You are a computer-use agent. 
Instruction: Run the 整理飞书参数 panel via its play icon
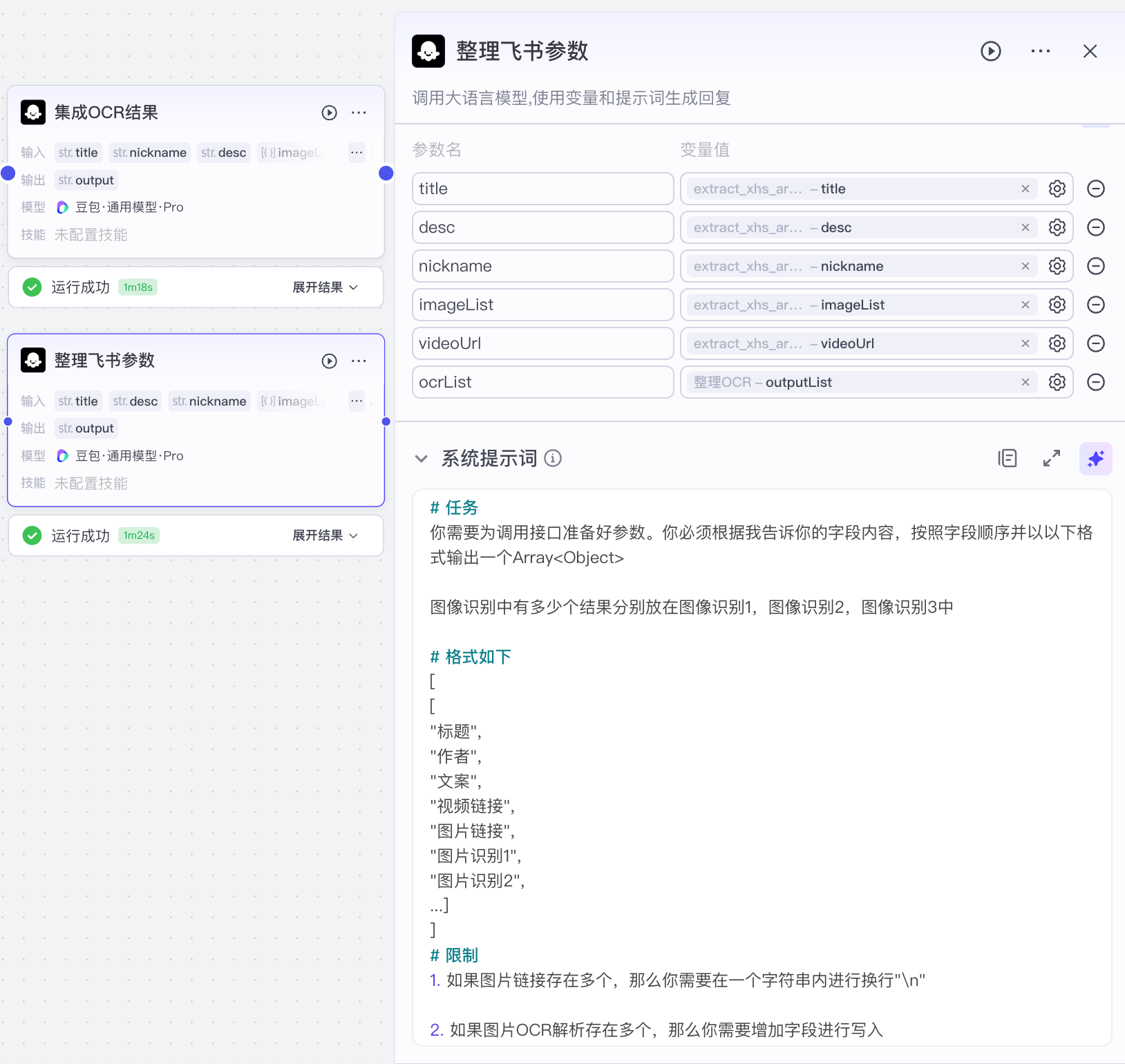tap(991, 51)
